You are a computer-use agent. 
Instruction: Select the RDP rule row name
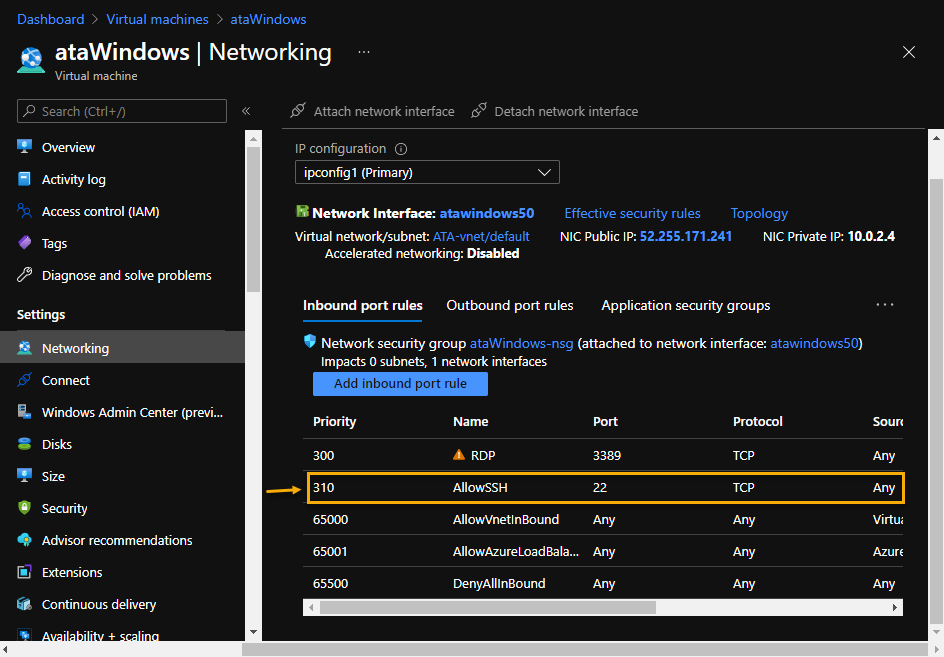(x=483, y=455)
